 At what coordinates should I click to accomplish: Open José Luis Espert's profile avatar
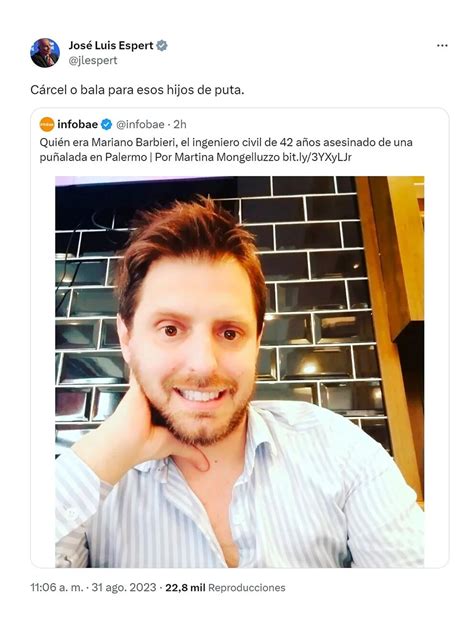(x=45, y=53)
